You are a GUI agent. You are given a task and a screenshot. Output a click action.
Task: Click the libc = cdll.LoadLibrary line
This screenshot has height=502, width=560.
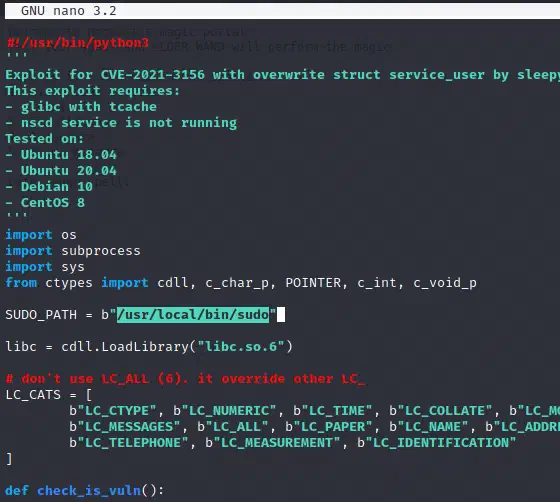pyautogui.click(x=149, y=347)
